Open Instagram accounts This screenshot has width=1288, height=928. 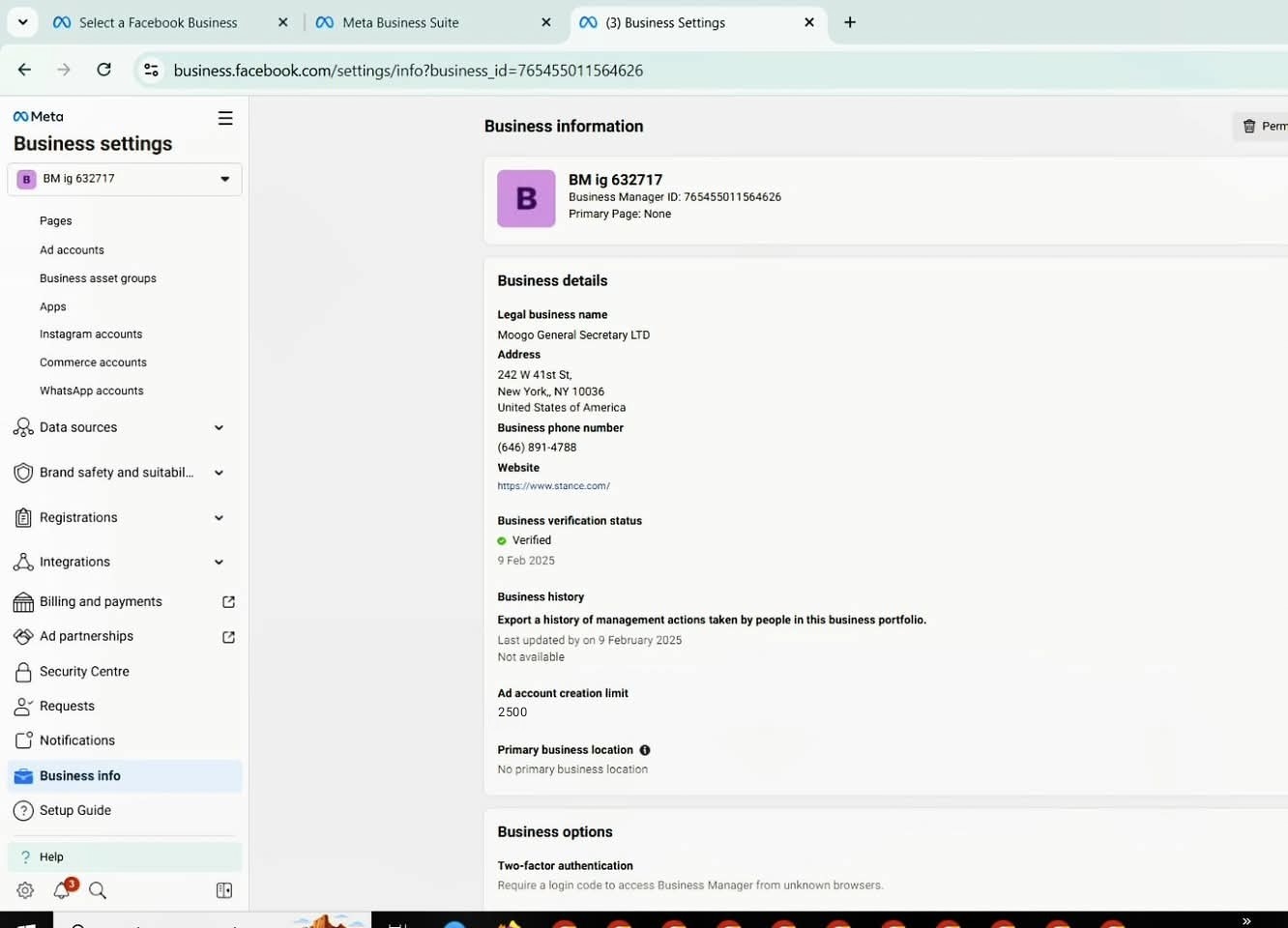click(91, 334)
